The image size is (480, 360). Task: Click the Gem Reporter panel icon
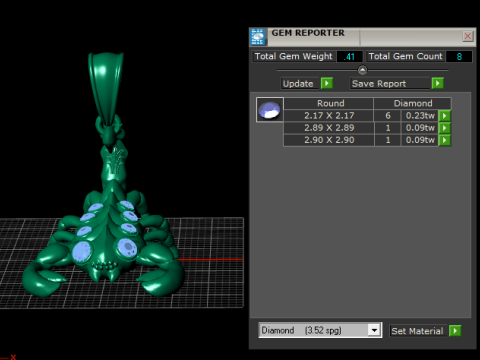pos(258,37)
